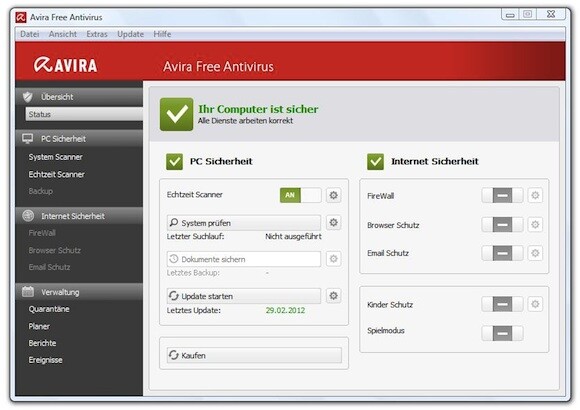This screenshot has height=410, width=580.
Task: Click the Dokumente sichern button
Action: (244, 259)
